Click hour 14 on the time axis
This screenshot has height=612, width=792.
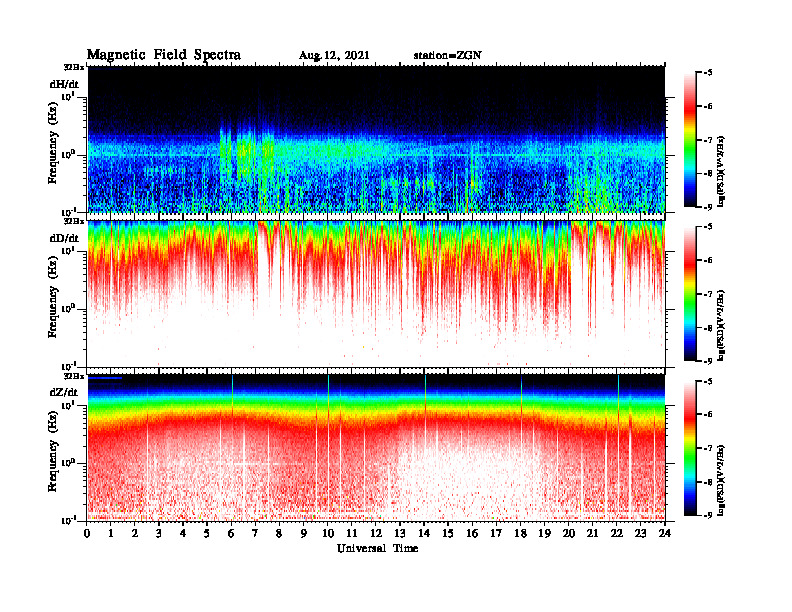pyautogui.click(x=424, y=533)
